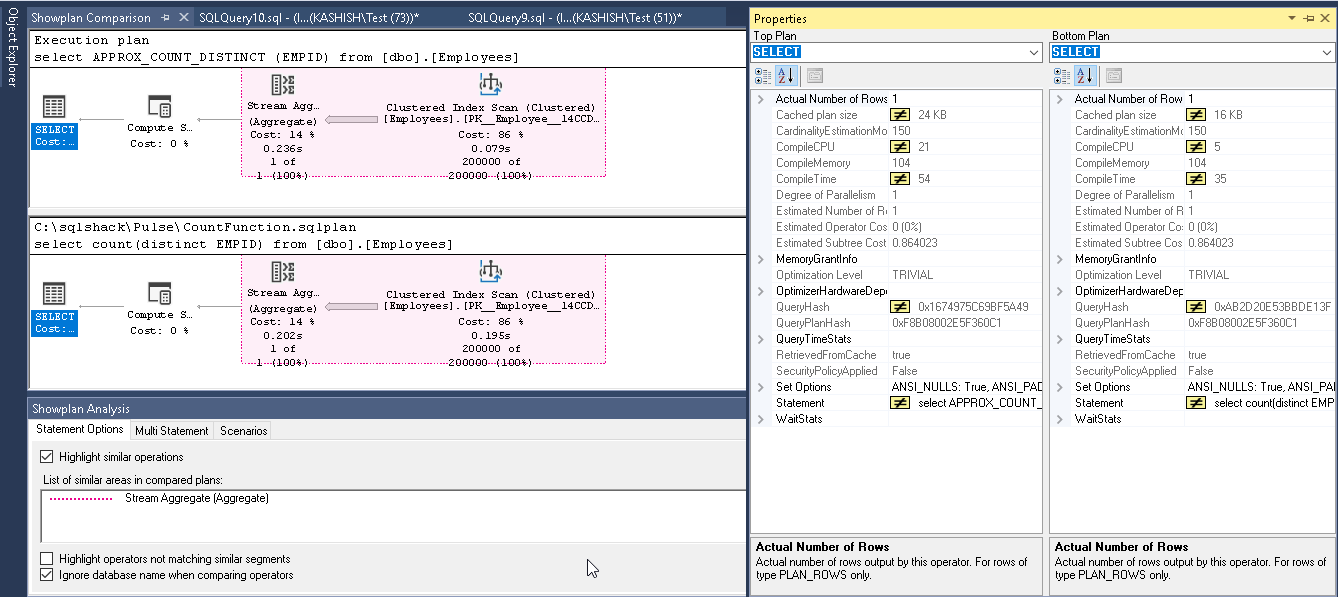Toggle Ignore database name when comparing operators

pyautogui.click(x=47, y=575)
